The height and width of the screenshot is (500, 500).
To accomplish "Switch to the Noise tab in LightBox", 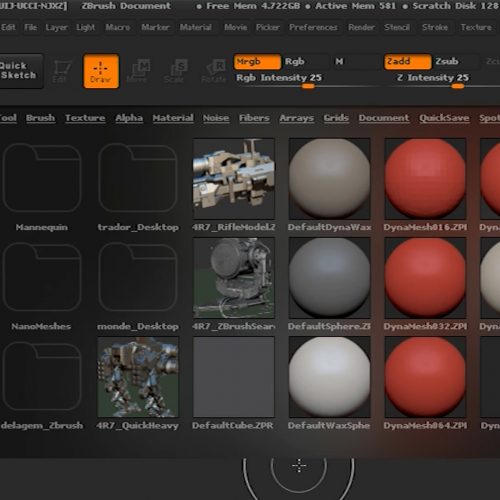I will point(216,118).
